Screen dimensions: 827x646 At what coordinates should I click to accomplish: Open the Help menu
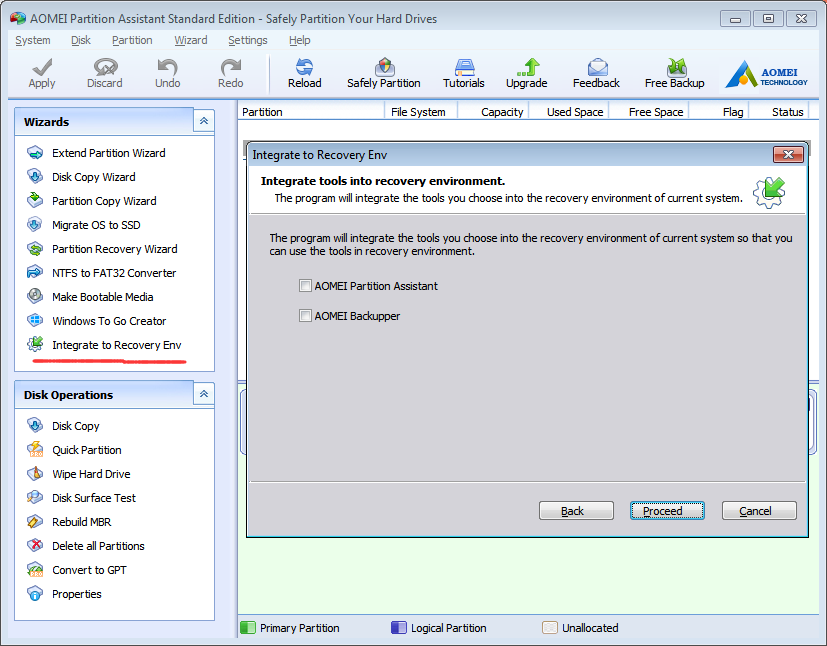300,40
